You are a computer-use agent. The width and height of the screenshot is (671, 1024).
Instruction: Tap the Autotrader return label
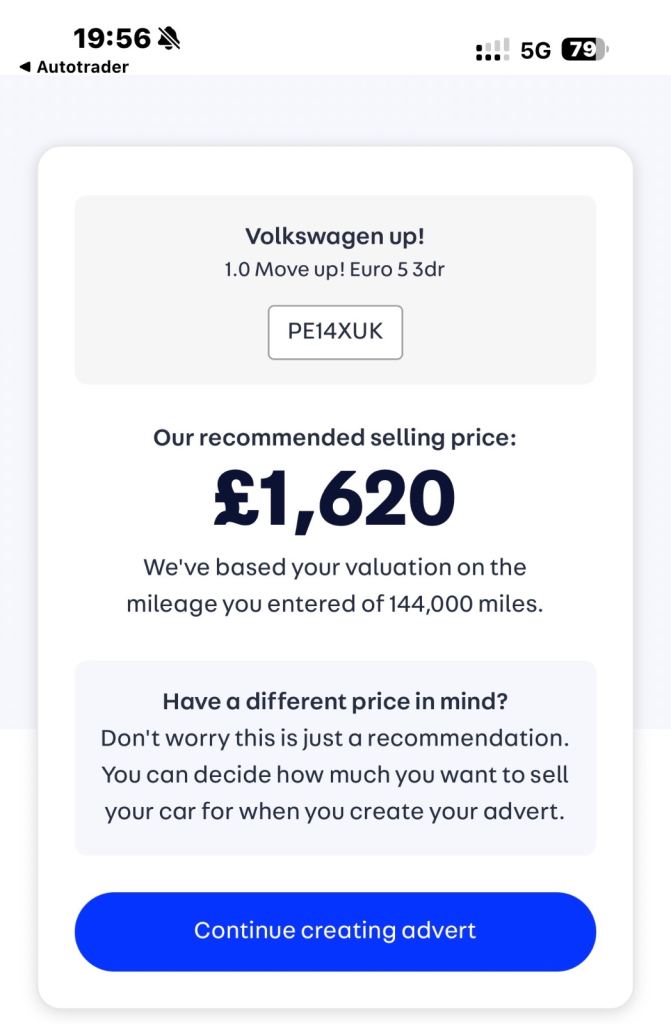(82, 67)
